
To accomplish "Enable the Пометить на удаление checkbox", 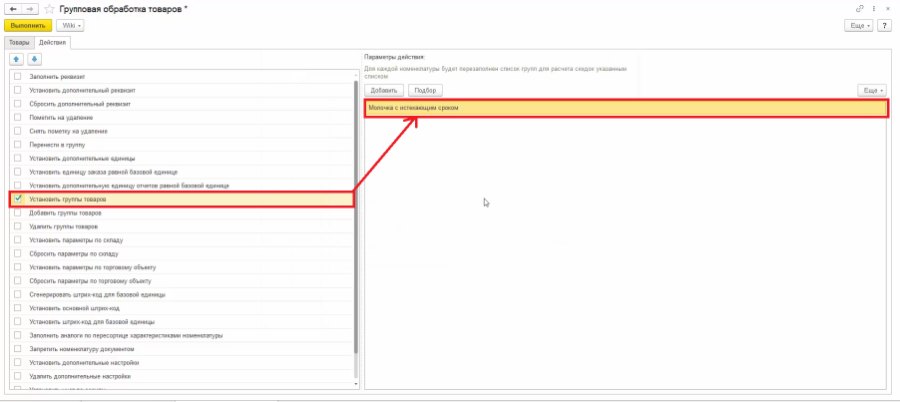I will point(18,117).
